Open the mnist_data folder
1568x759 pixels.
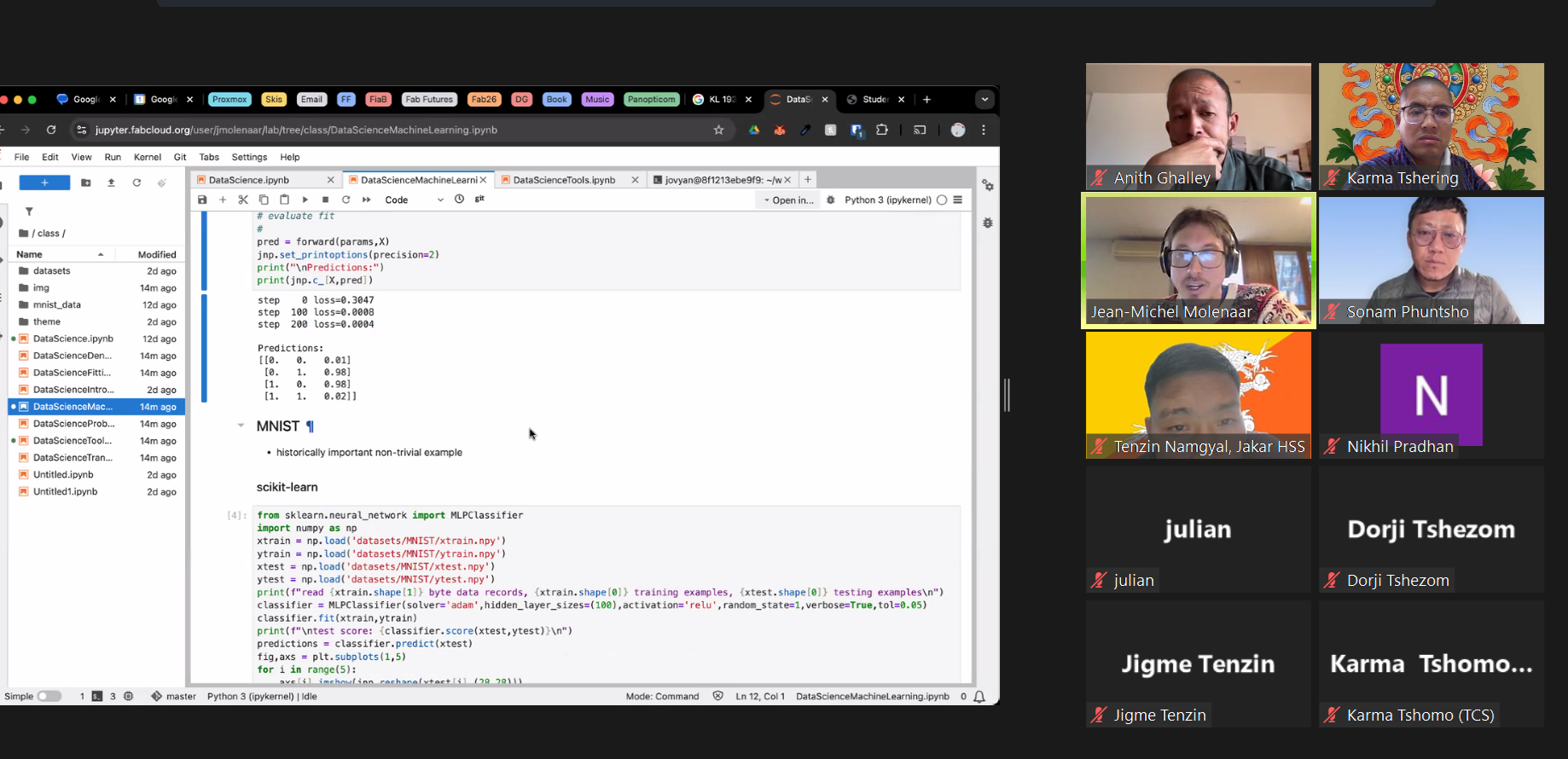point(57,304)
